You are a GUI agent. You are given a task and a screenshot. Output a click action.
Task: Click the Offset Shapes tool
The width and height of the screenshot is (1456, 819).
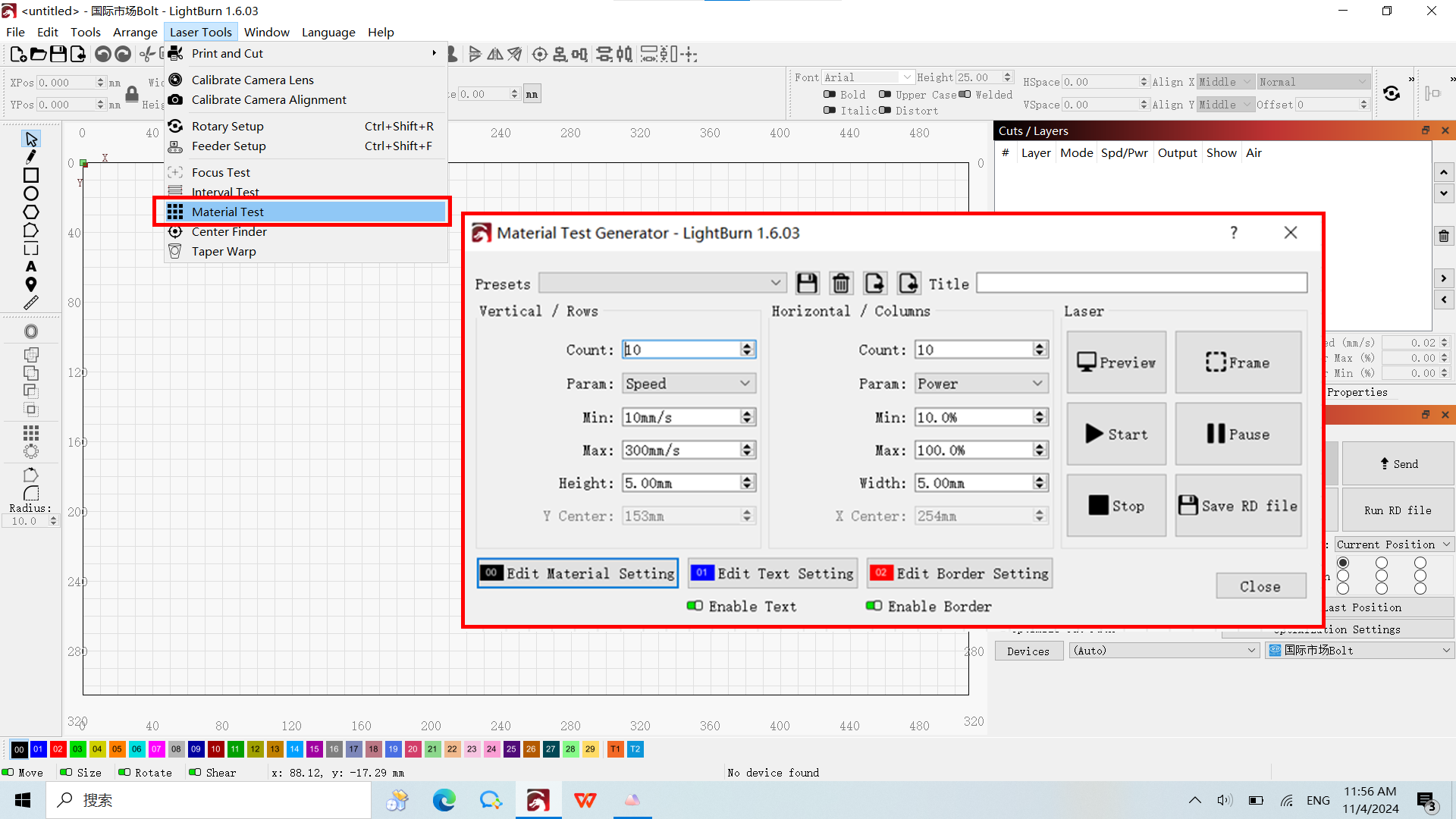tap(31, 331)
